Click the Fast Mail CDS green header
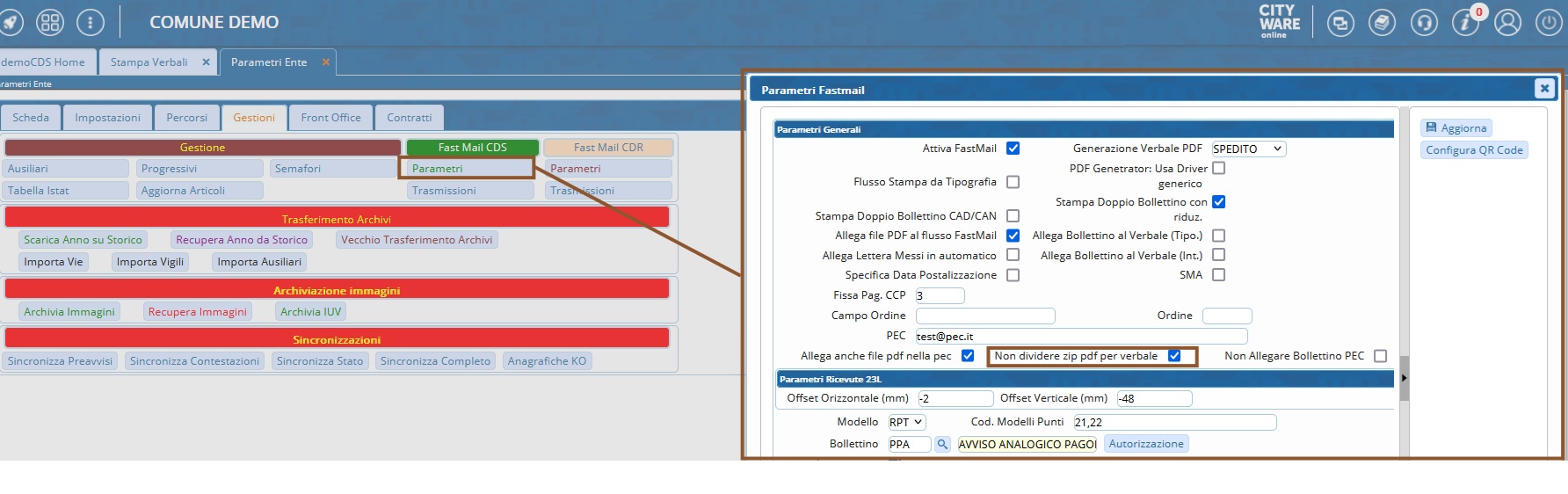The width and height of the screenshot is (1568, 494). [472, 148]
